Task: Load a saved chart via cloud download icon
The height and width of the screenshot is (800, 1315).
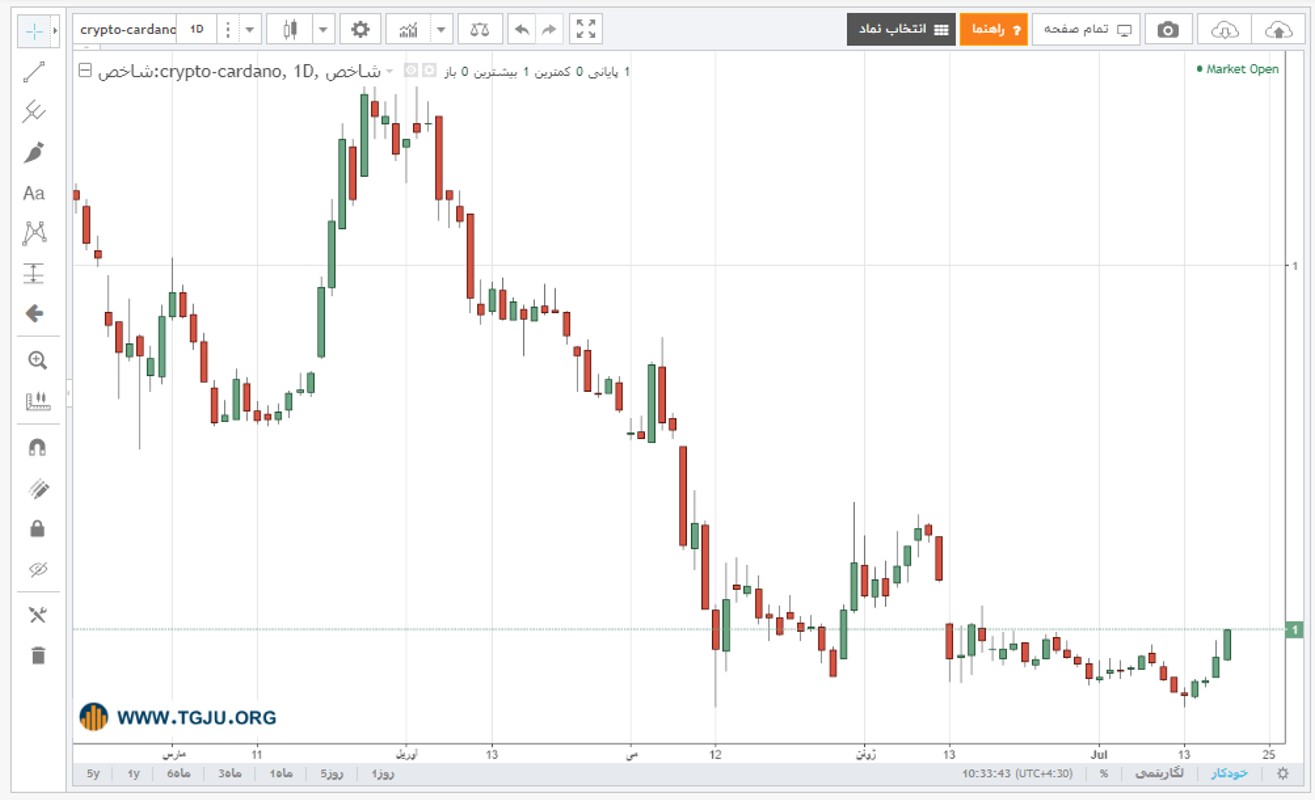Action: pos(1224,29)
